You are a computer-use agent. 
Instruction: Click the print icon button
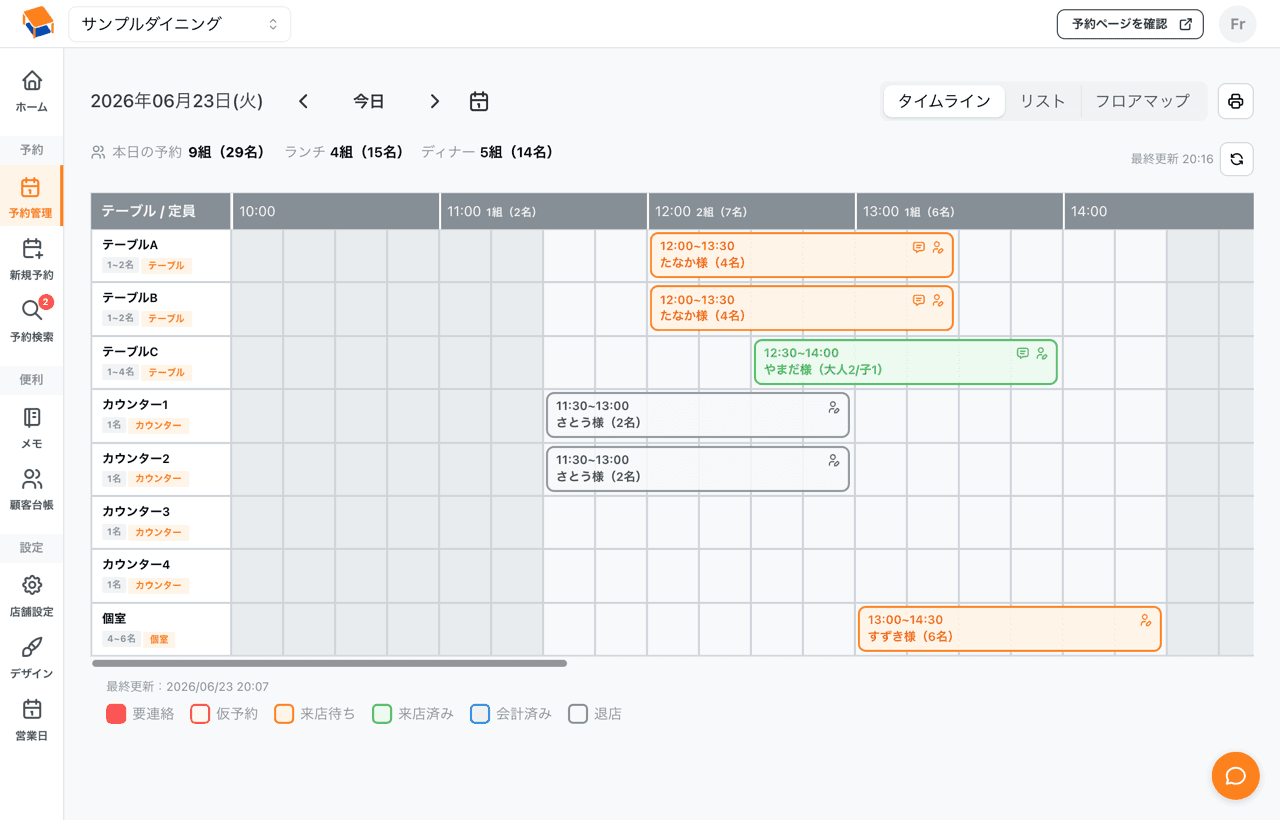pyautogui.click(x=1236, y=101)
